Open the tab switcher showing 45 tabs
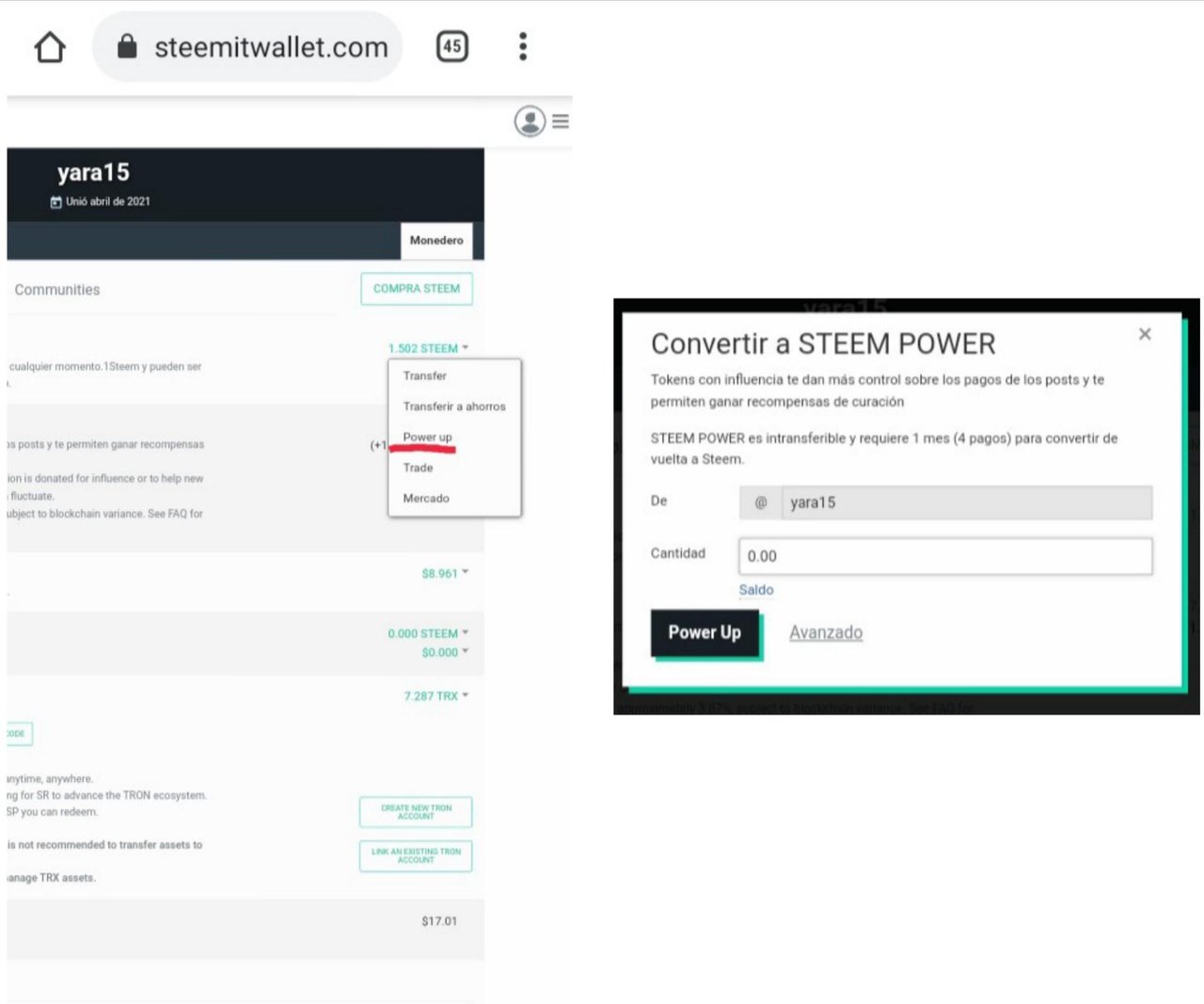The width and height of the screenshot is (1204, 1004). tap(452, 46)
